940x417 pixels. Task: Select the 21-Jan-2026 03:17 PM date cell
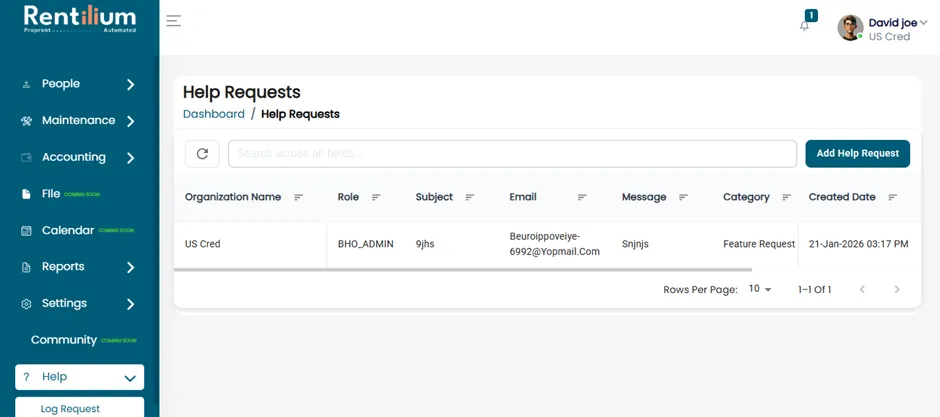858,244
